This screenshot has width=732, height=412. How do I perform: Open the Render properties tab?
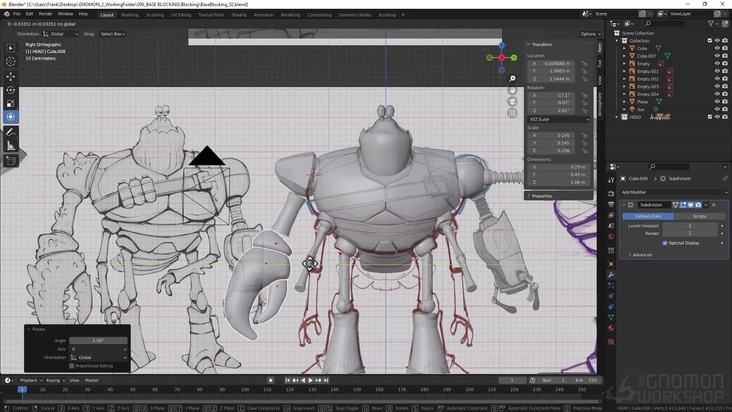click(611, 193)
